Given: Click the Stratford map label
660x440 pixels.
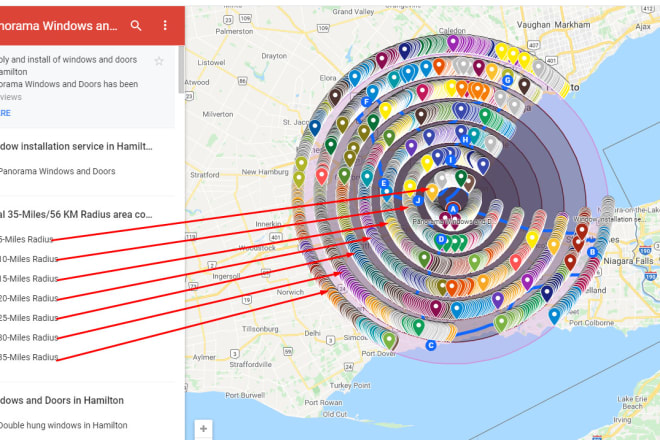Looking at the screenshot, I should [x=205, y=175].
